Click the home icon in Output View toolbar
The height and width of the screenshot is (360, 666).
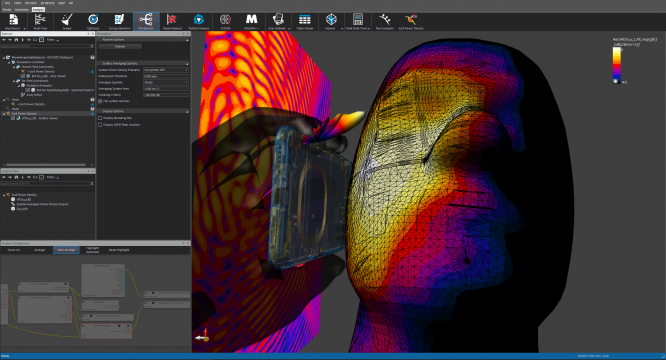click(16, 177)
